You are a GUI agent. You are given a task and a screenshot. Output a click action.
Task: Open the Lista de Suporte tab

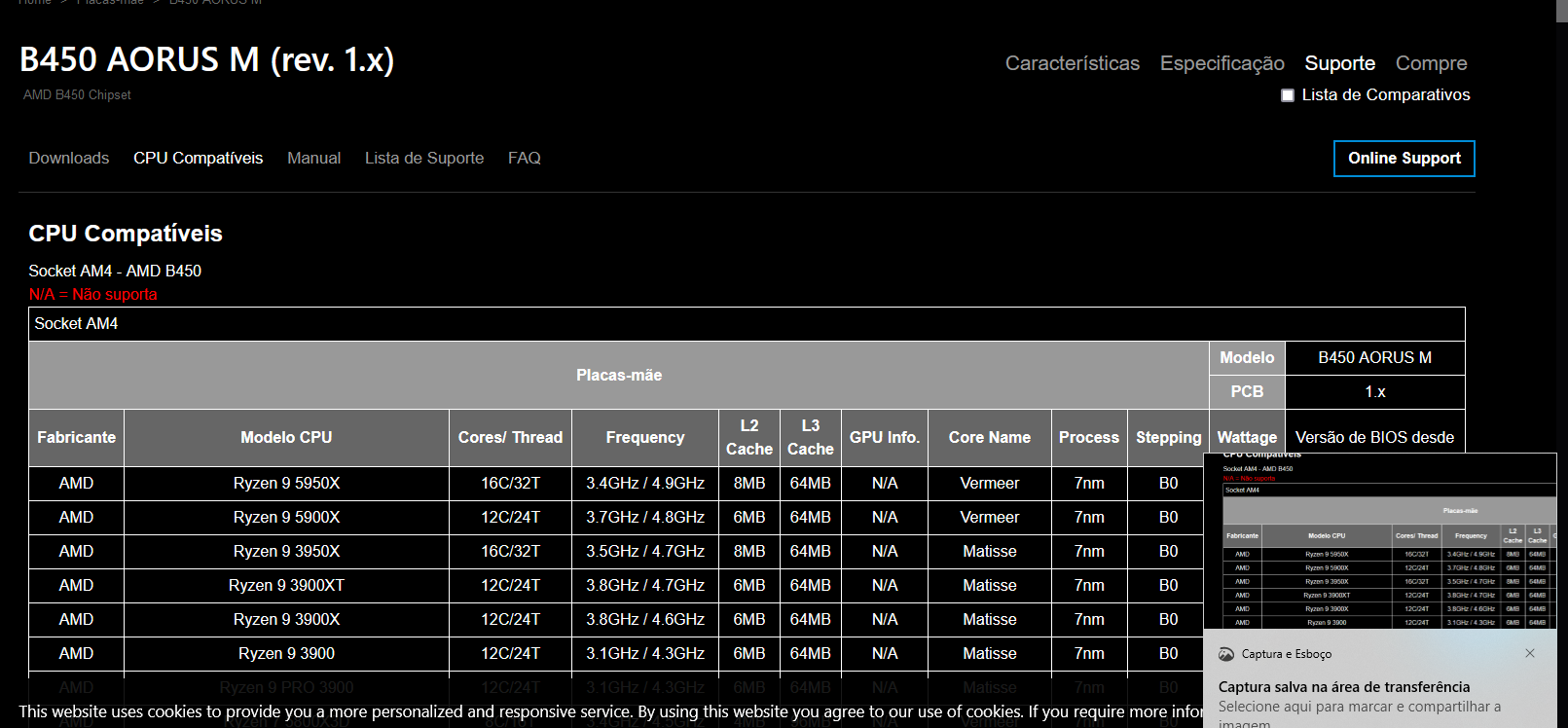[424, 158]
